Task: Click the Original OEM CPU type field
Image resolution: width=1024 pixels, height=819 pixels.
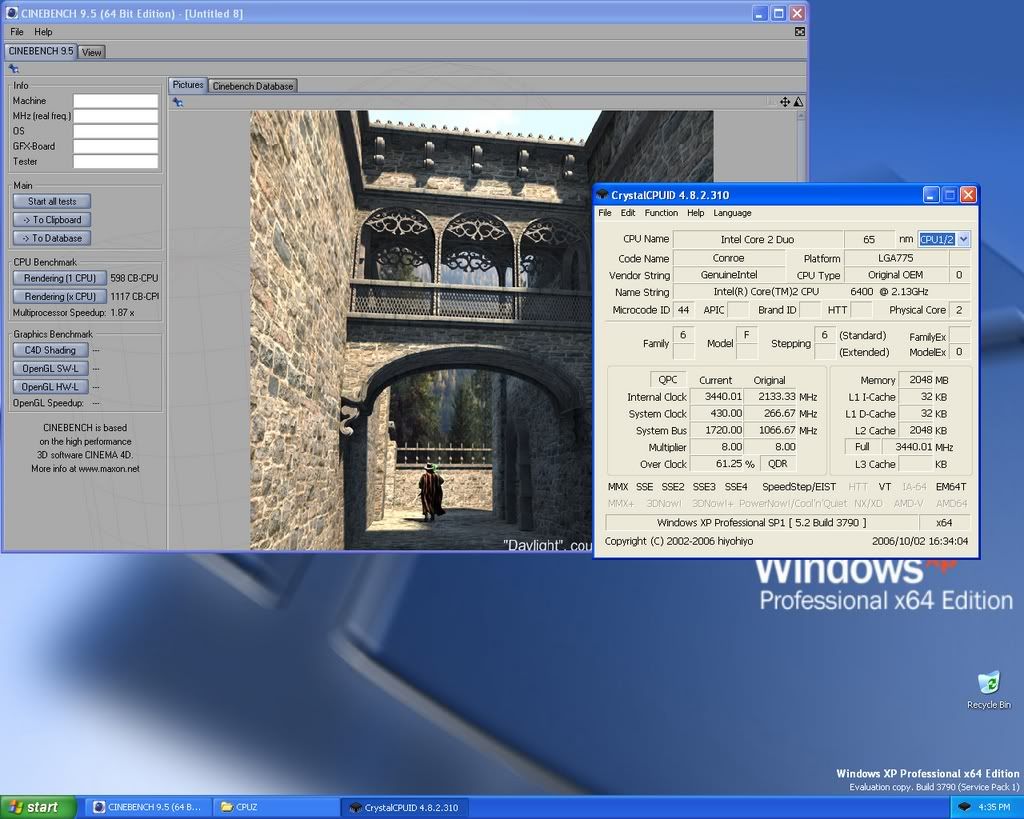Action: click(x=895, y=276)
